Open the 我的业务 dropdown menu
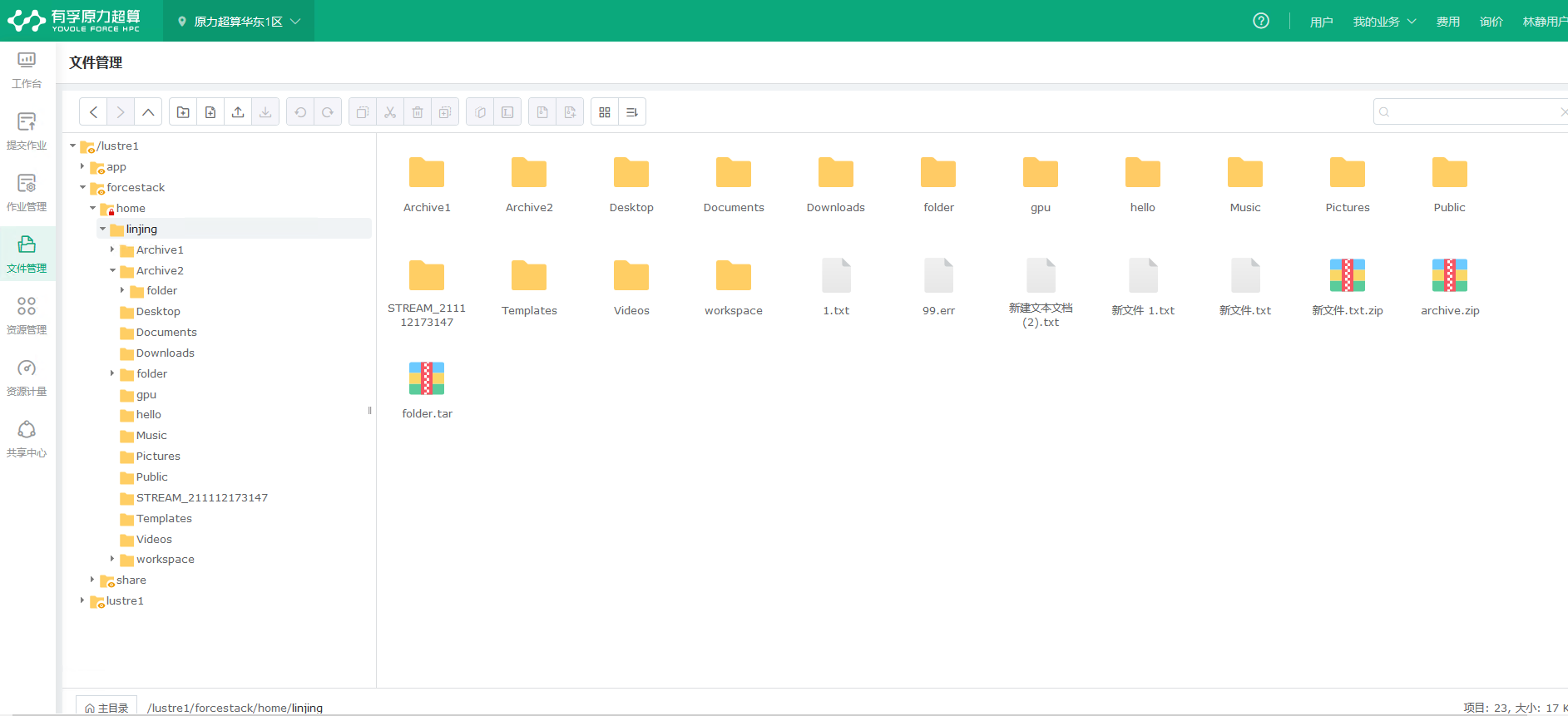 coord(1384,22)
